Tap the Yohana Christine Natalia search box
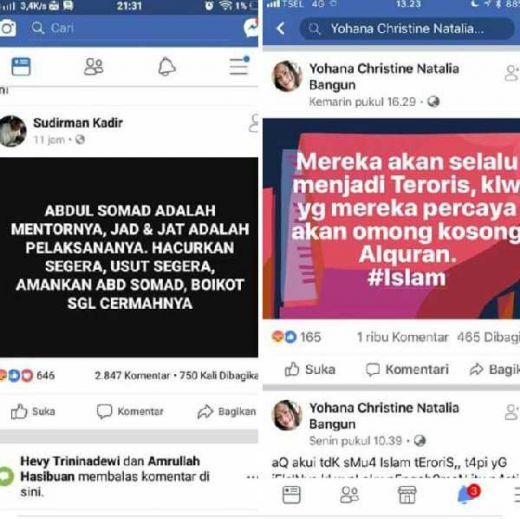Image resolution: width=520 pixels, height=519 pixels. click(x=407, y=29)
